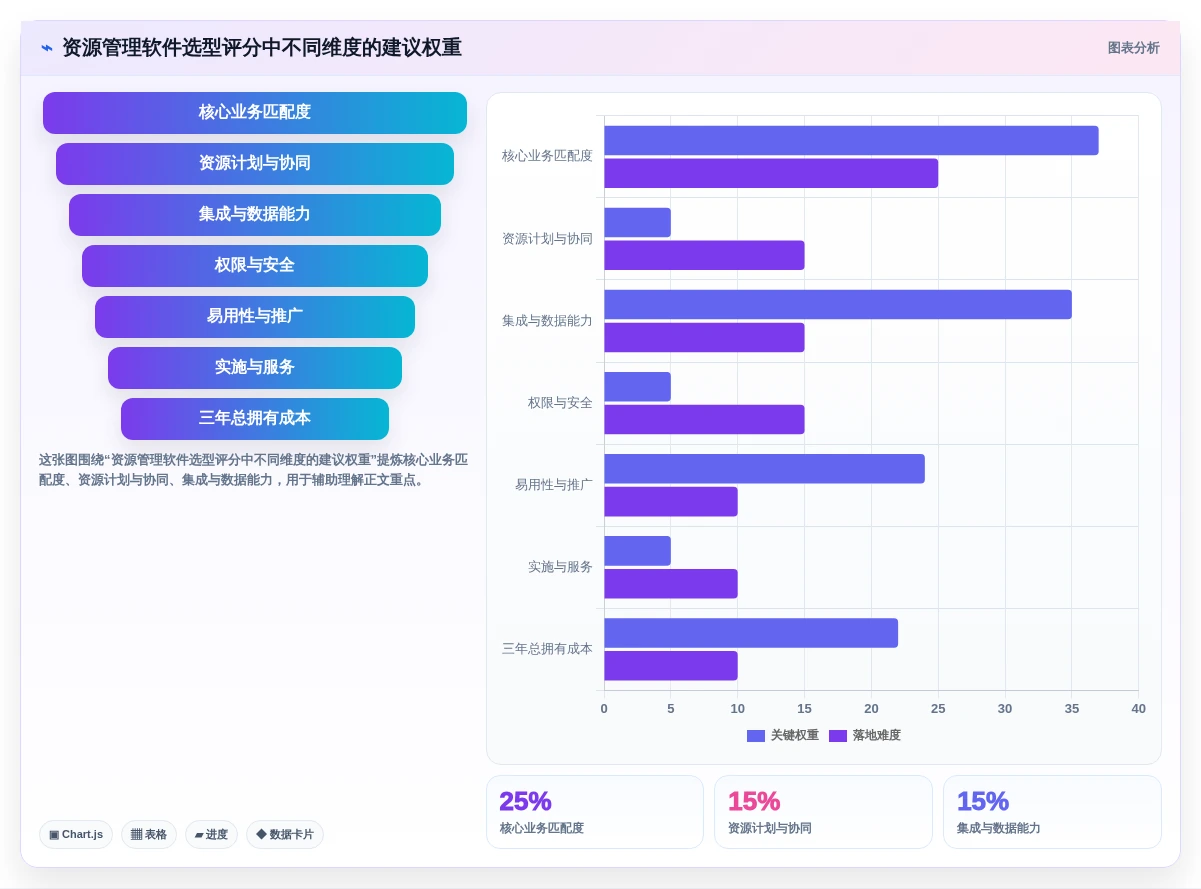Image resolution: width=1201 pixels, height=889 pixels.
Task: Toggle the 关键权重 legend entry
Action: [x=783, y=735]
